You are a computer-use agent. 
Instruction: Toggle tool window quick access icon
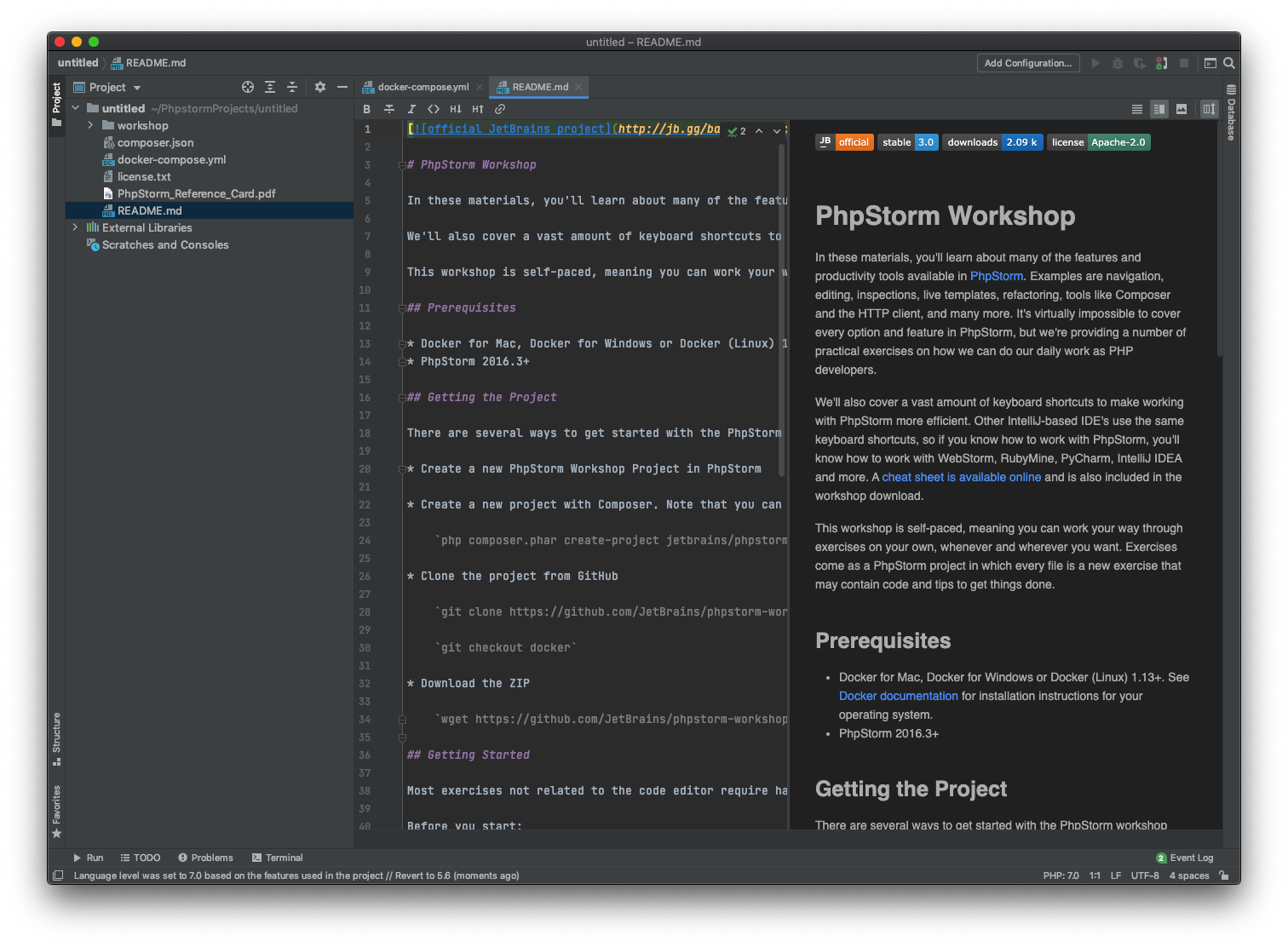pyautogui.click(x=58, y=875)
